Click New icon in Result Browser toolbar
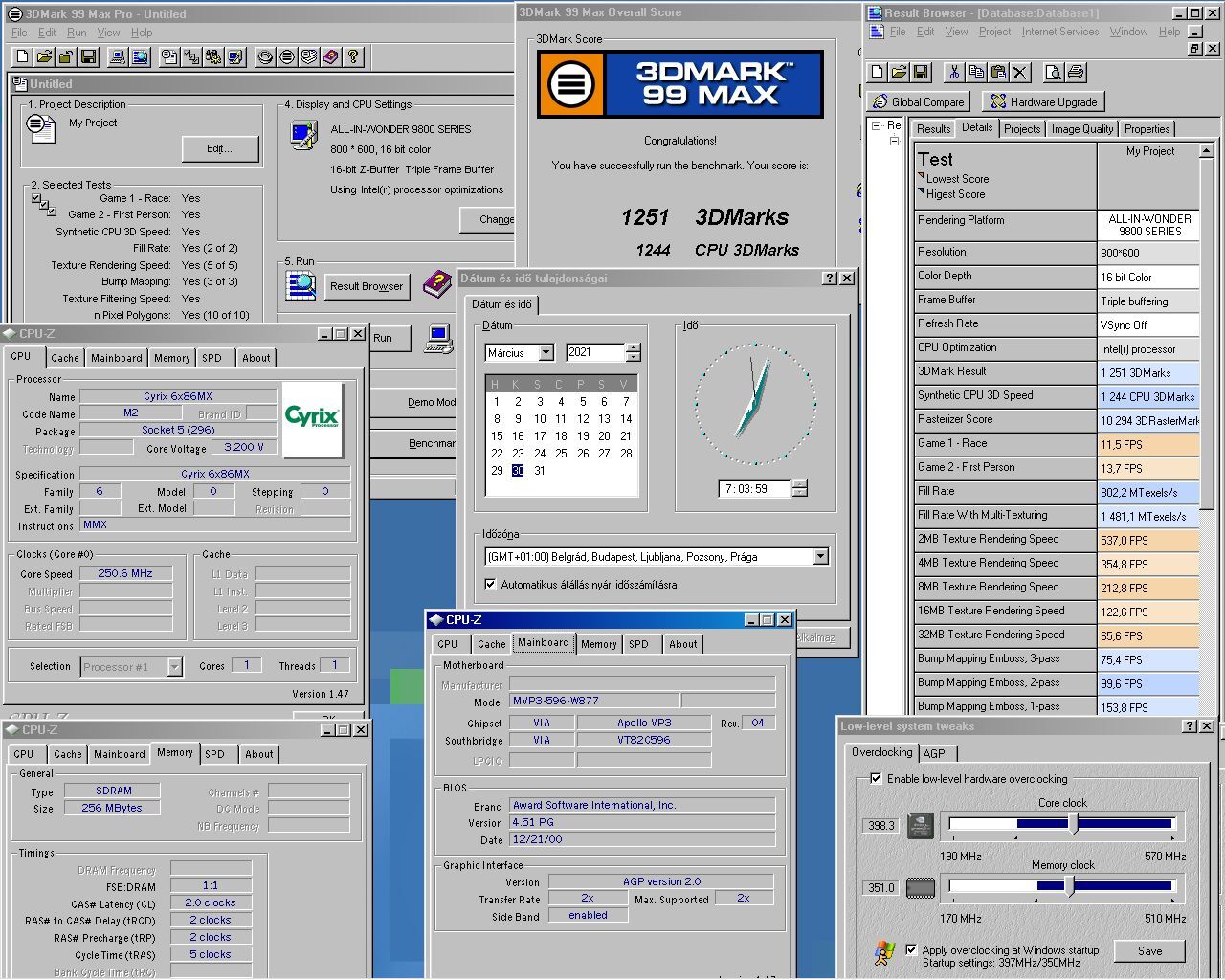Screen dimensions: 1225x980 click(x=878, y=72)
